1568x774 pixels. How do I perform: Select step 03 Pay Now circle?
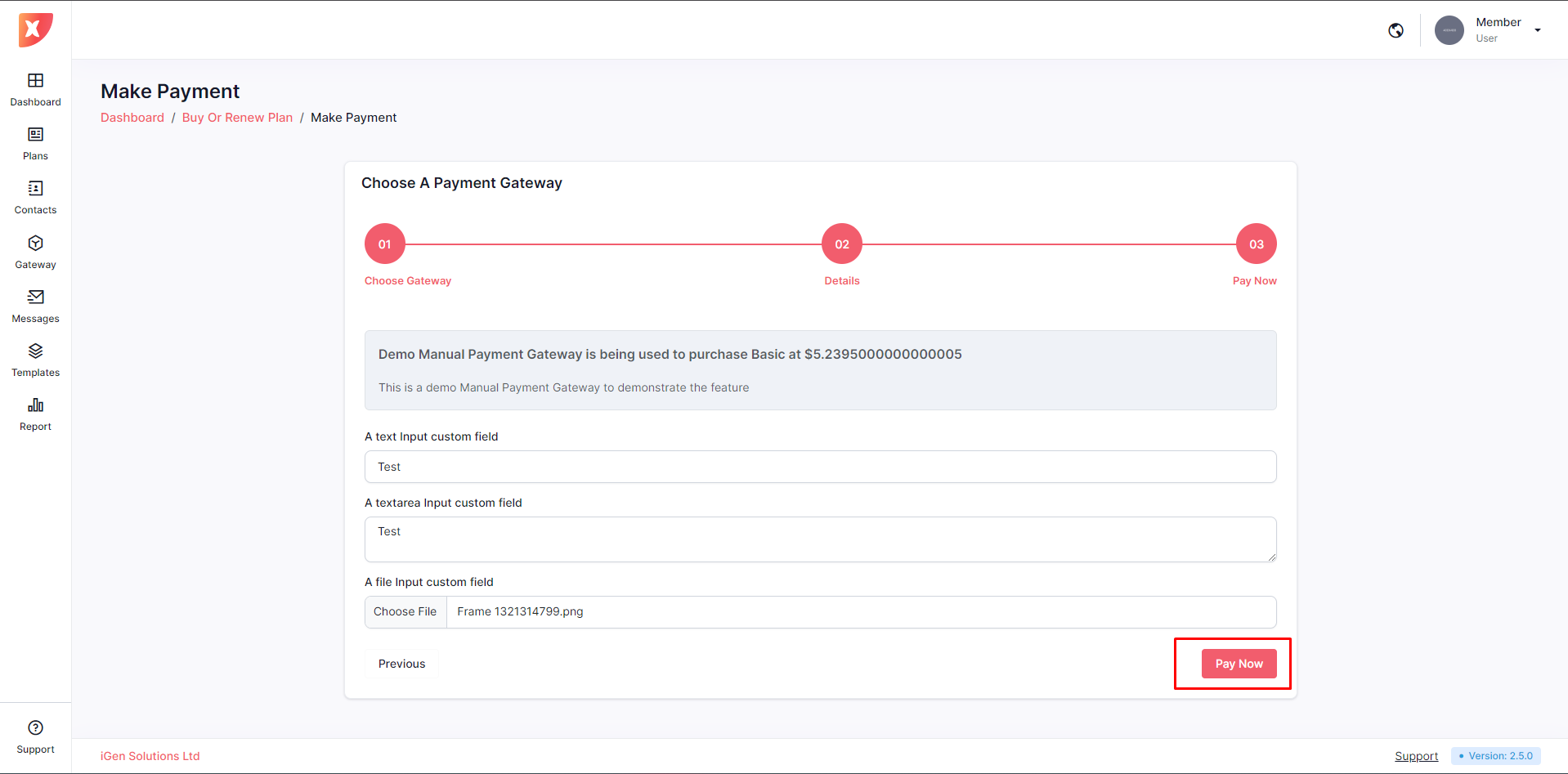pyautogui.click(x=1256, y=244)
